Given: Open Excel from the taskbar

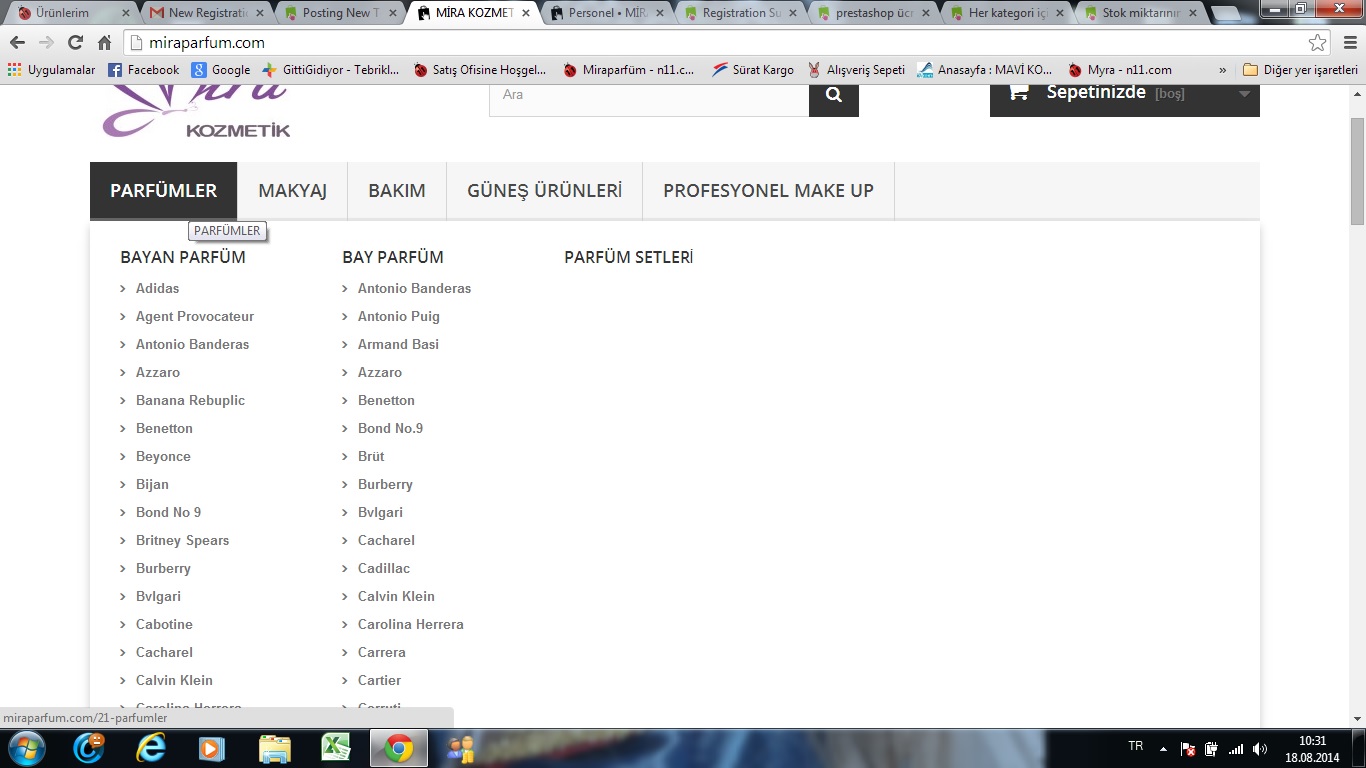Looking at the screenshot, I should pyautogui.click(x=334, y=748).
